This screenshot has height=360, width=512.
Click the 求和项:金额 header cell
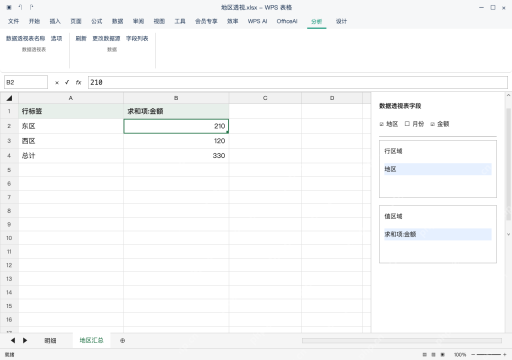[x=176, y=111]
